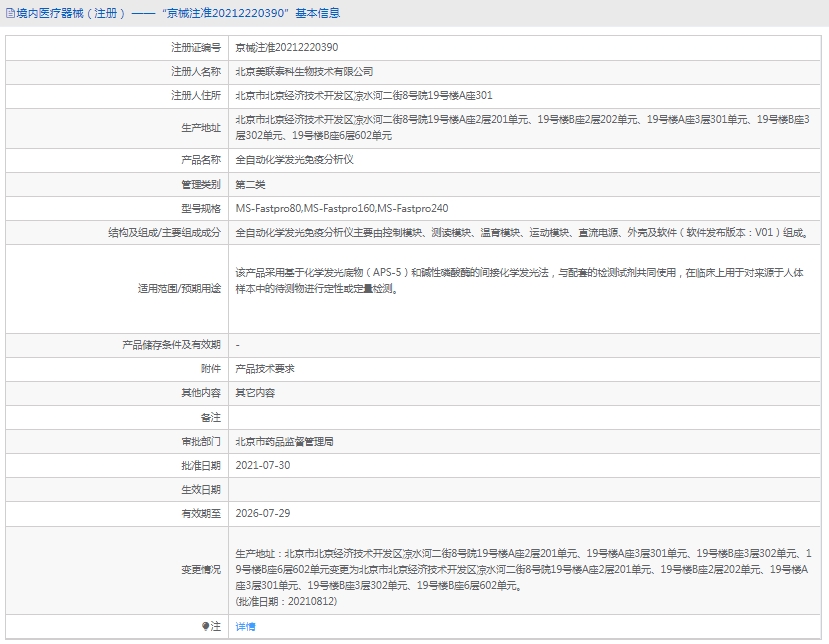Click the 结构及组成/主要组成成分 row label

click(164, 232)
